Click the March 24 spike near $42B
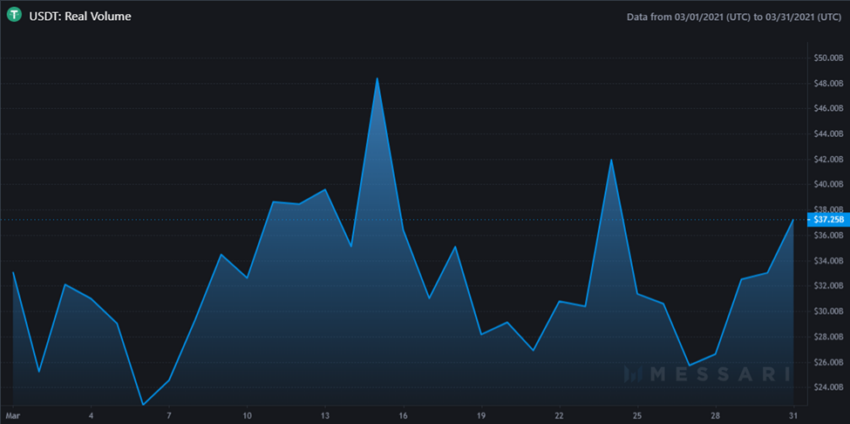This screenshot has width=850, height=424. [611, 160]
